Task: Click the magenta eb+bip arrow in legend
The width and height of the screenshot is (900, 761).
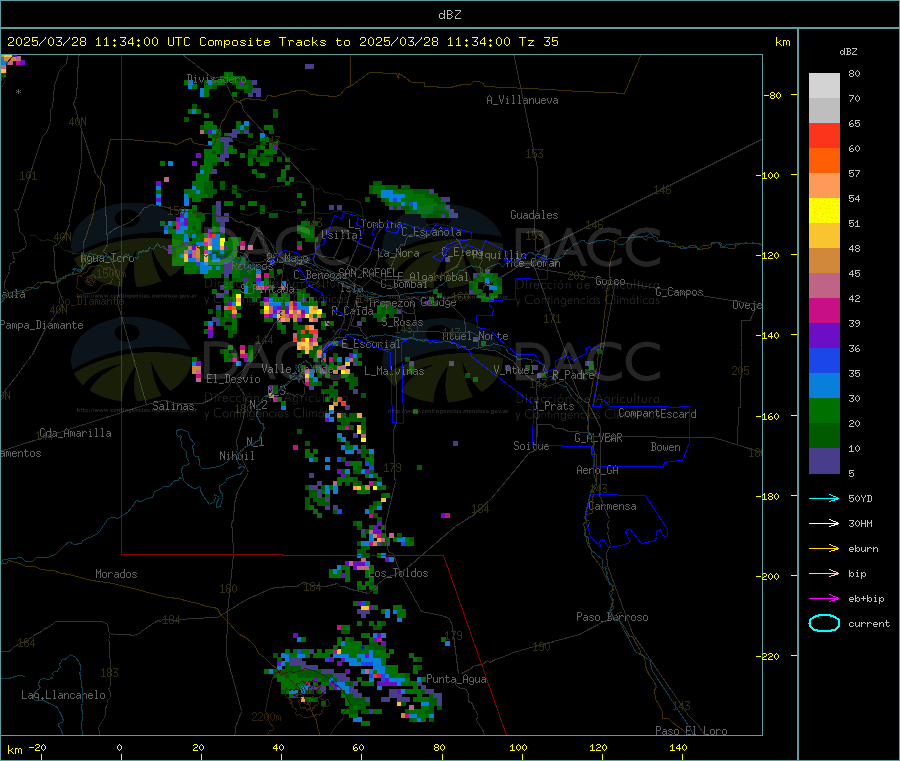Action: click(824, 598)
